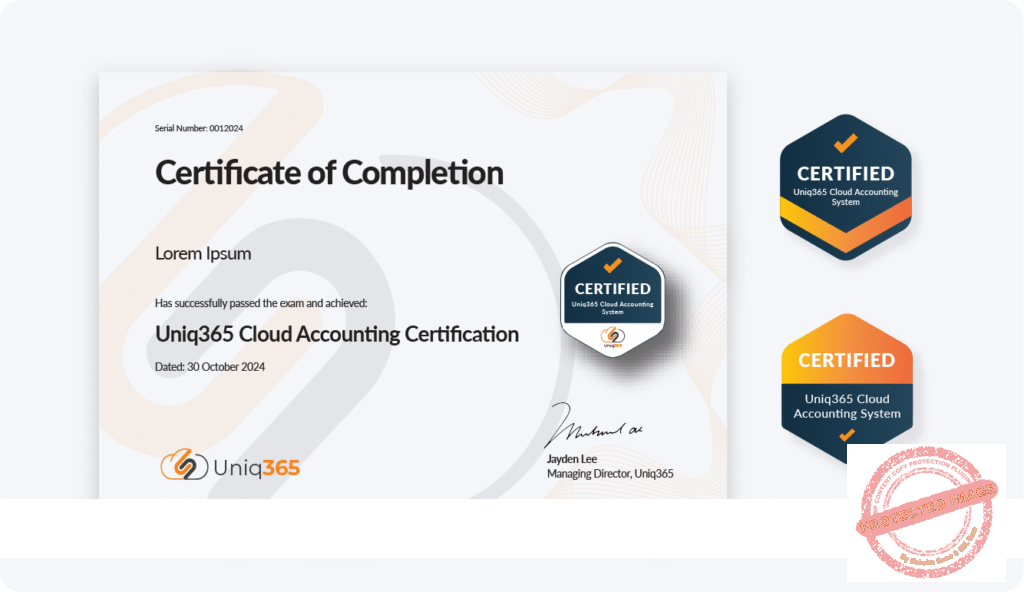Image resolution: width=1024 pixels, height=592 pixels.
Task: Click the "Dated: 30 October 2024" line
Action: (210, 367)
